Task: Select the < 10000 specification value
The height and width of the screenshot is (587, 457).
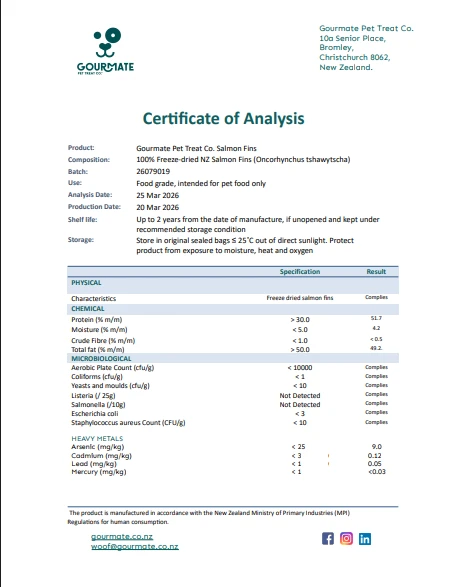Action: click(x=300, y=368)
